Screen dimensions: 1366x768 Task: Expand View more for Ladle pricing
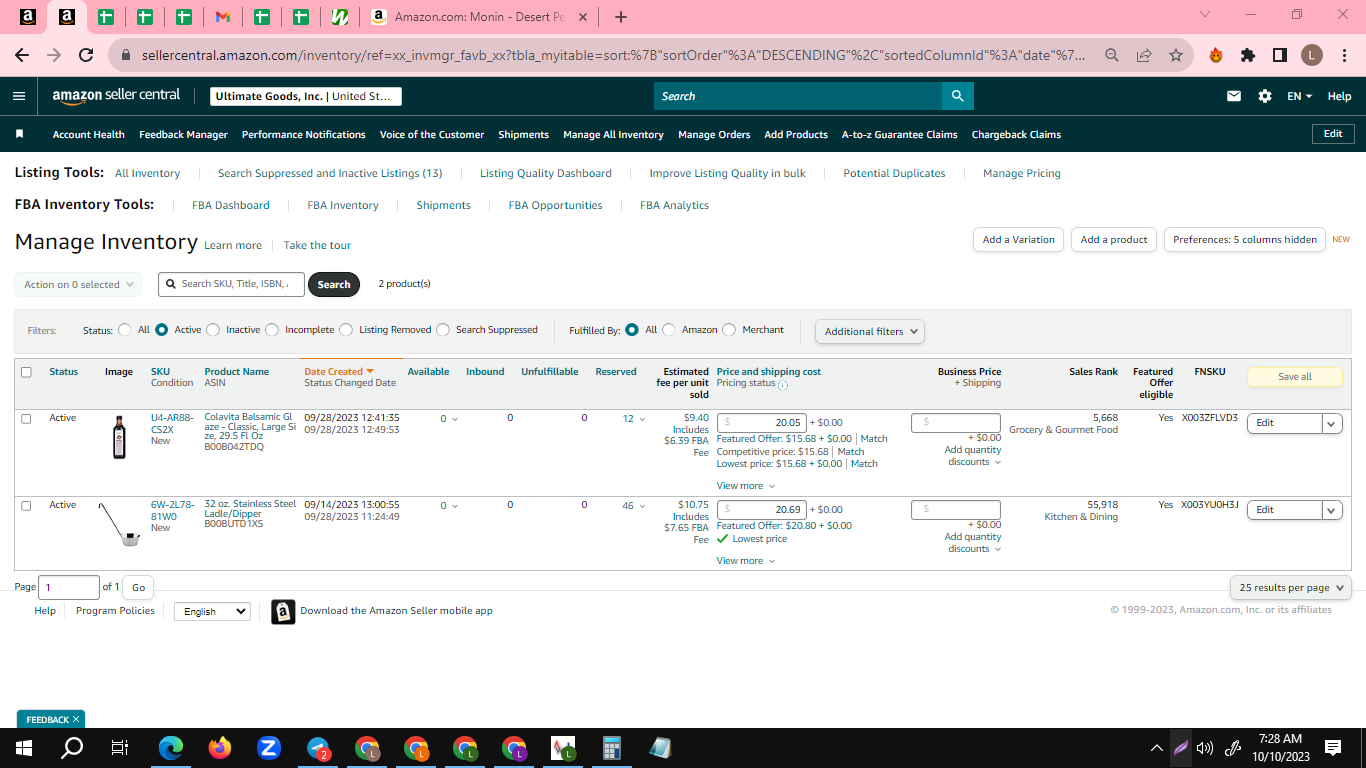[x=746, y=561]
